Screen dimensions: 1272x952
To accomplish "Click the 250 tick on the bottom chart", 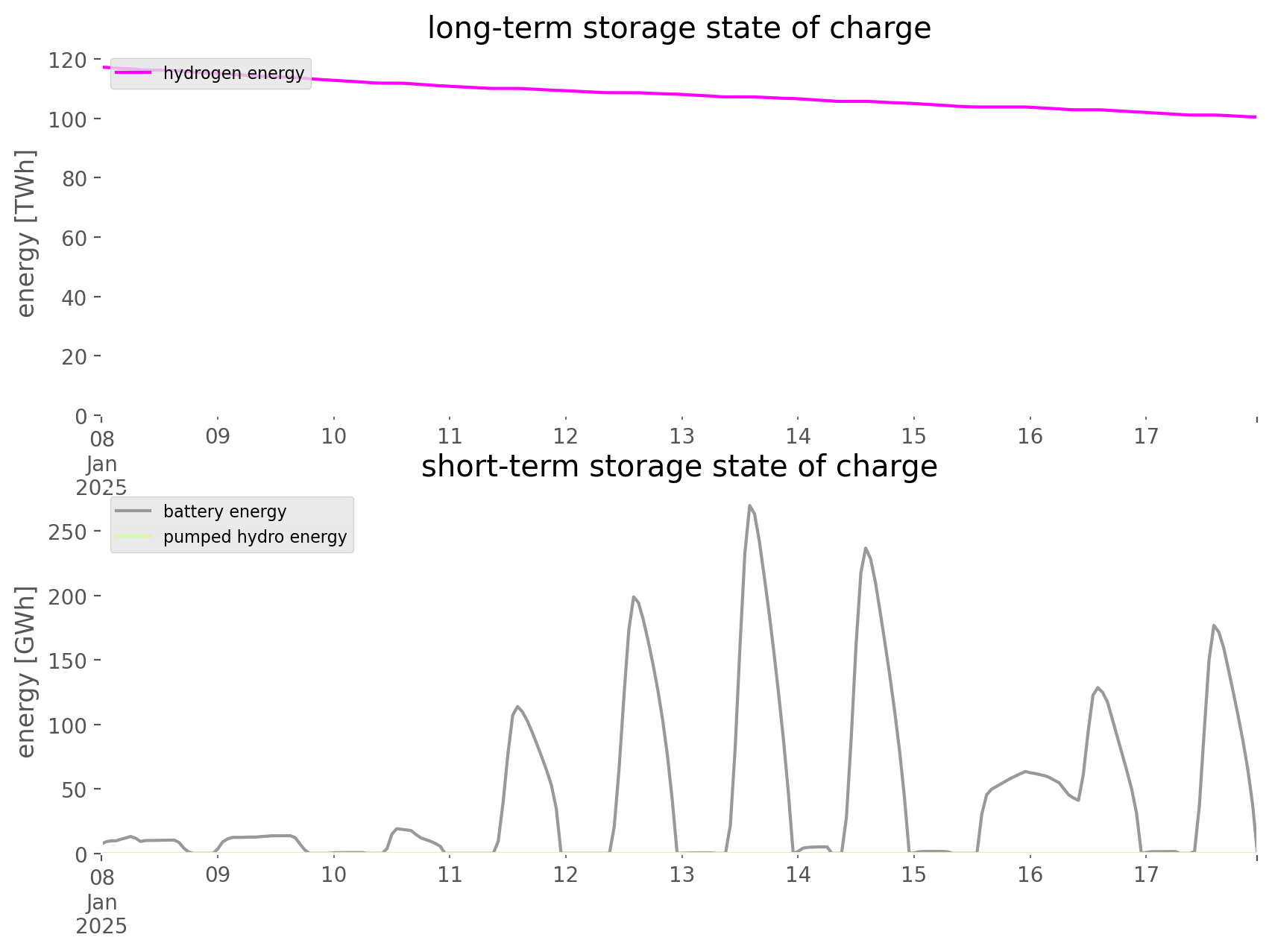I will pyautogui.click(x=69, y=532).
